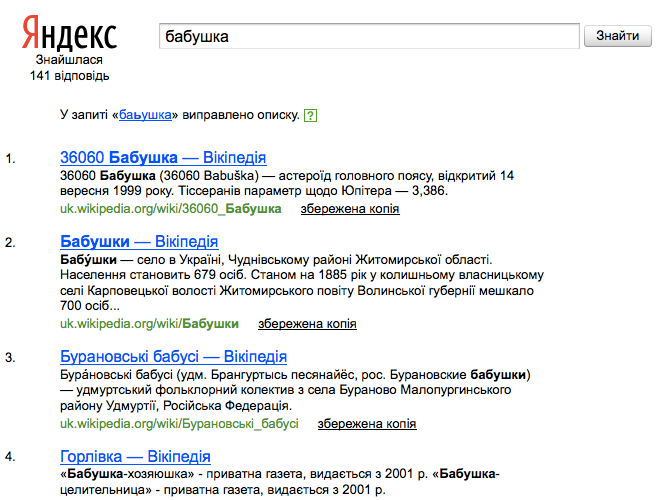This screenshot has width=660, height=500.
Task: Click the Yandex logo
Action: click(x=69, y=36)
